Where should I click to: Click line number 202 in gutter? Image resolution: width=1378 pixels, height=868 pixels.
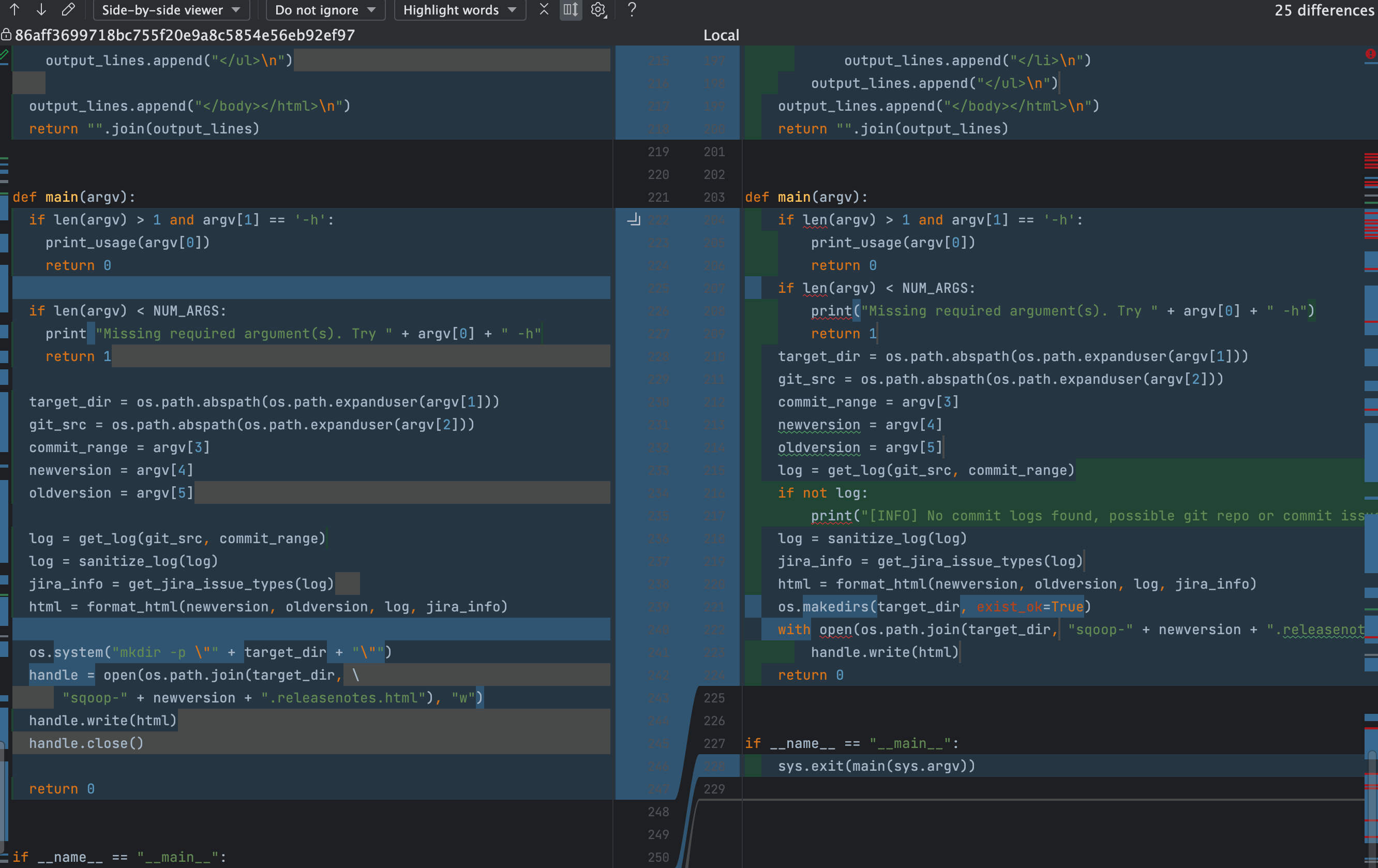(x=714, y=174)
